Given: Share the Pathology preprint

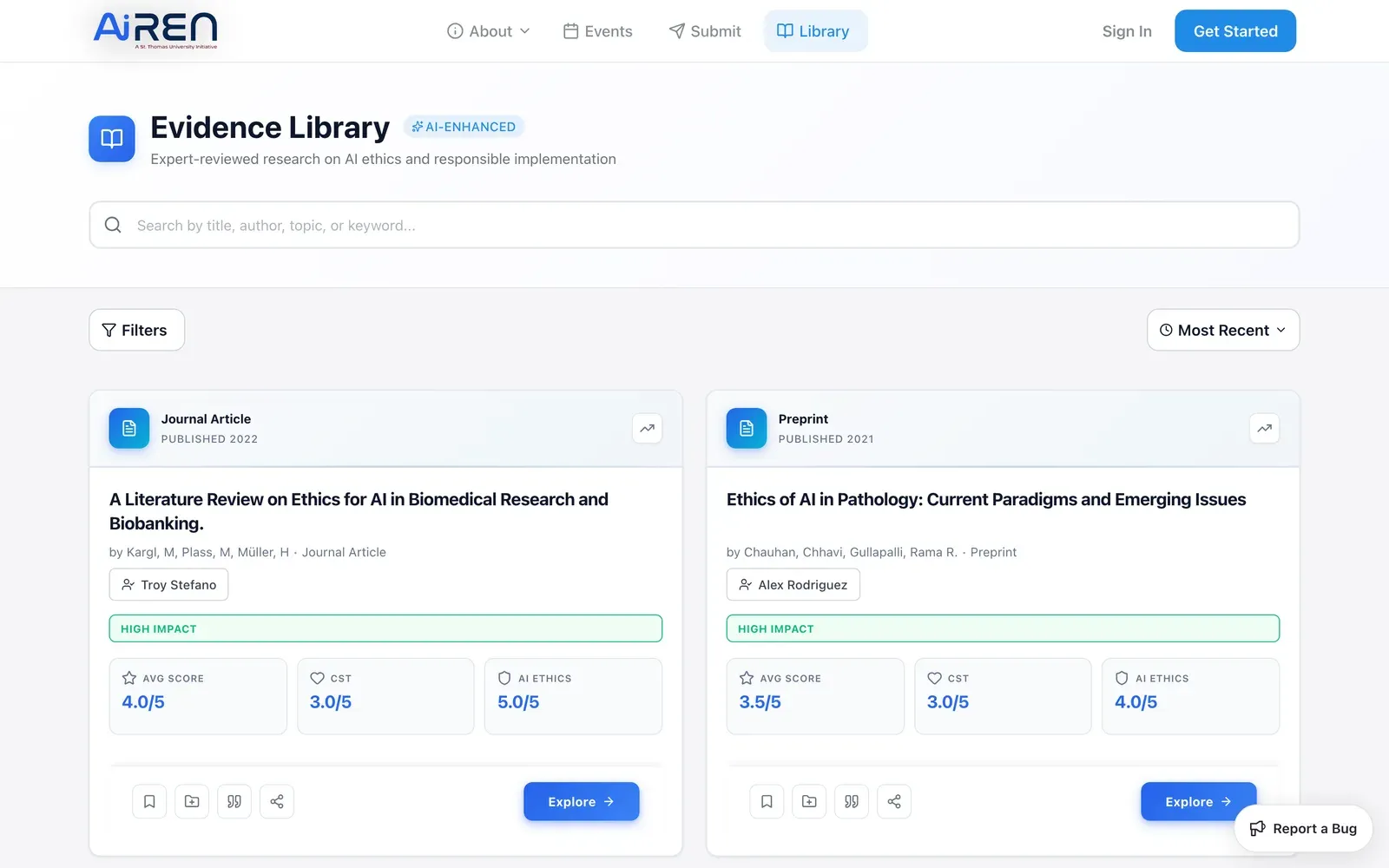Looking at the screenshot, I should (x=894, y=801).
